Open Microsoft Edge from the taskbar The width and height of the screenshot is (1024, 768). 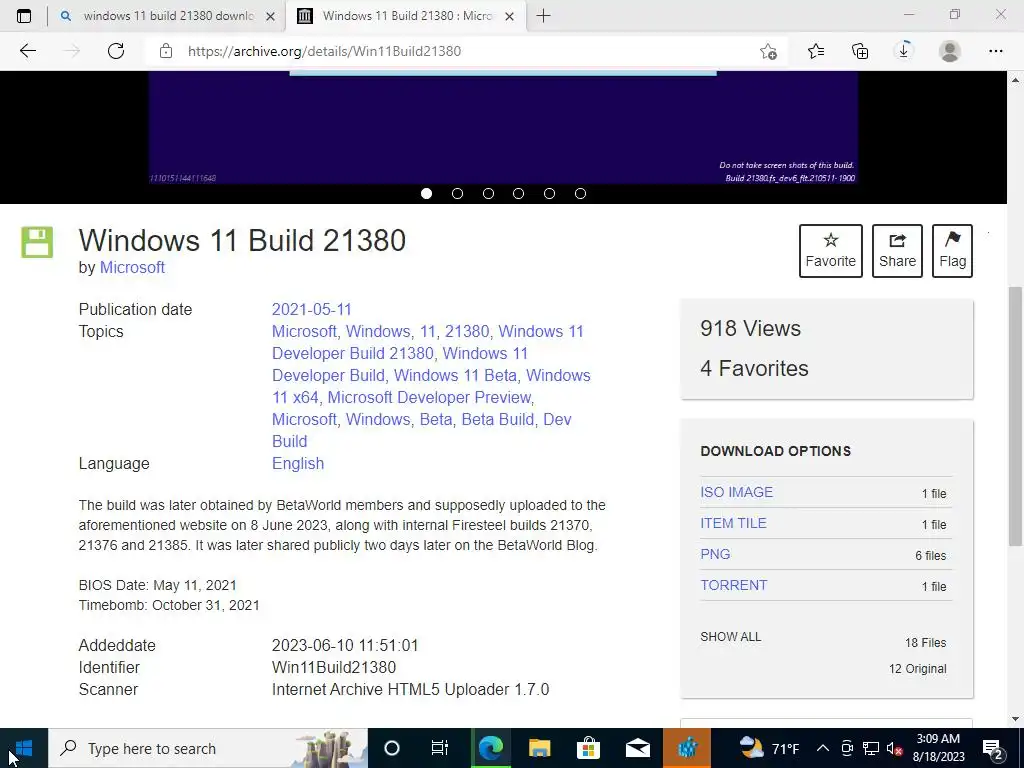point(490,748)
